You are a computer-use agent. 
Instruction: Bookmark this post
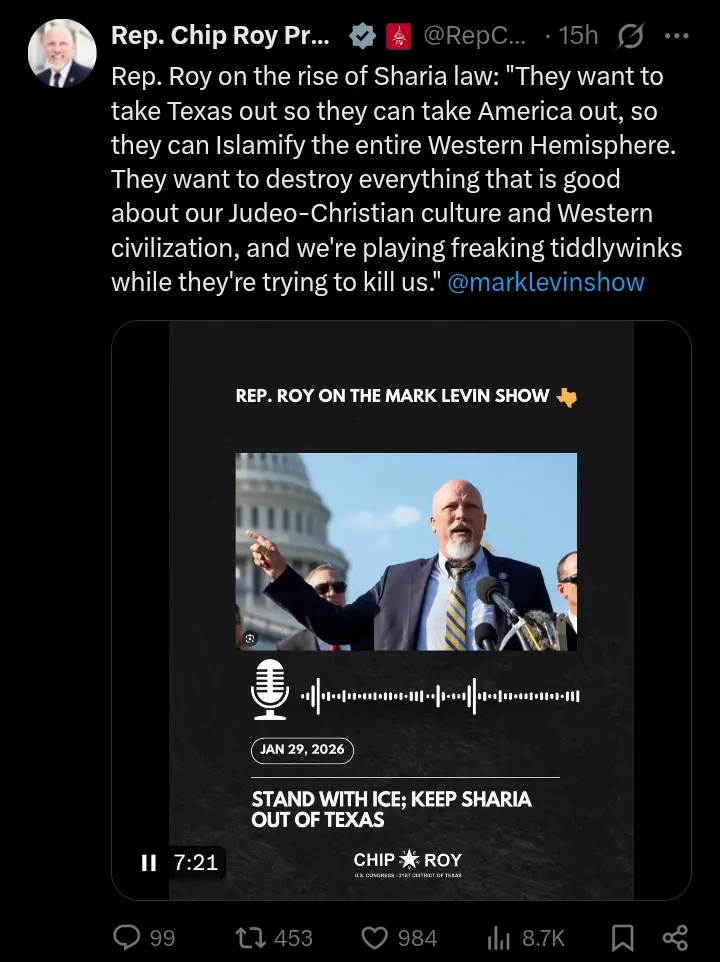622,938
